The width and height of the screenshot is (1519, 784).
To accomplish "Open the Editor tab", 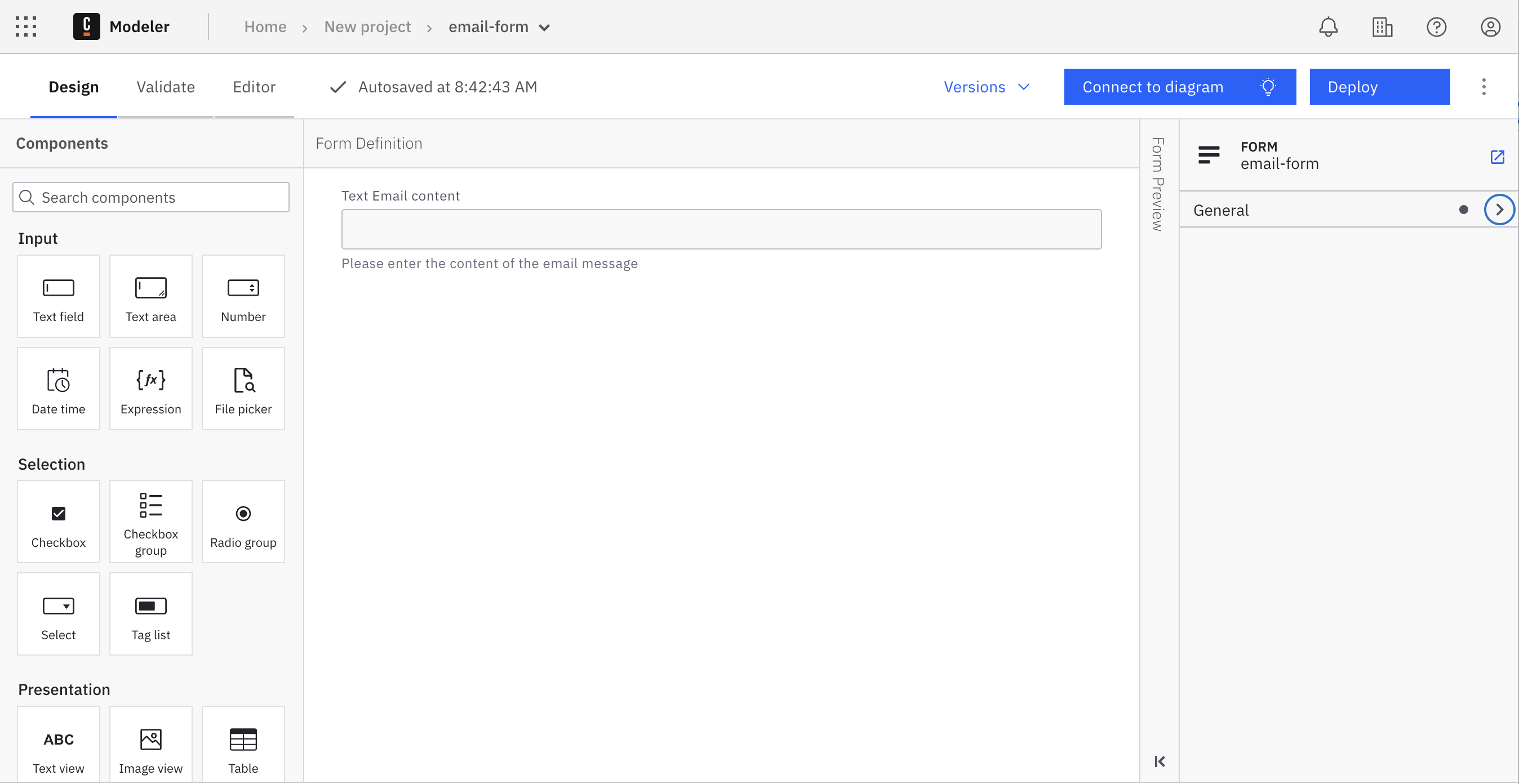I will pos(254,87).
